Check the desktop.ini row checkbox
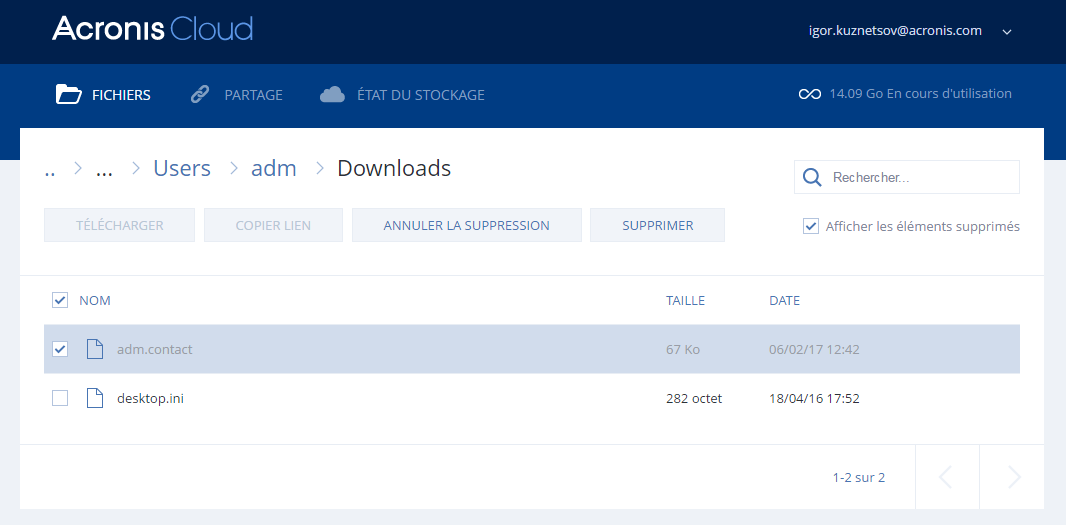 click(x=60, y=398)
